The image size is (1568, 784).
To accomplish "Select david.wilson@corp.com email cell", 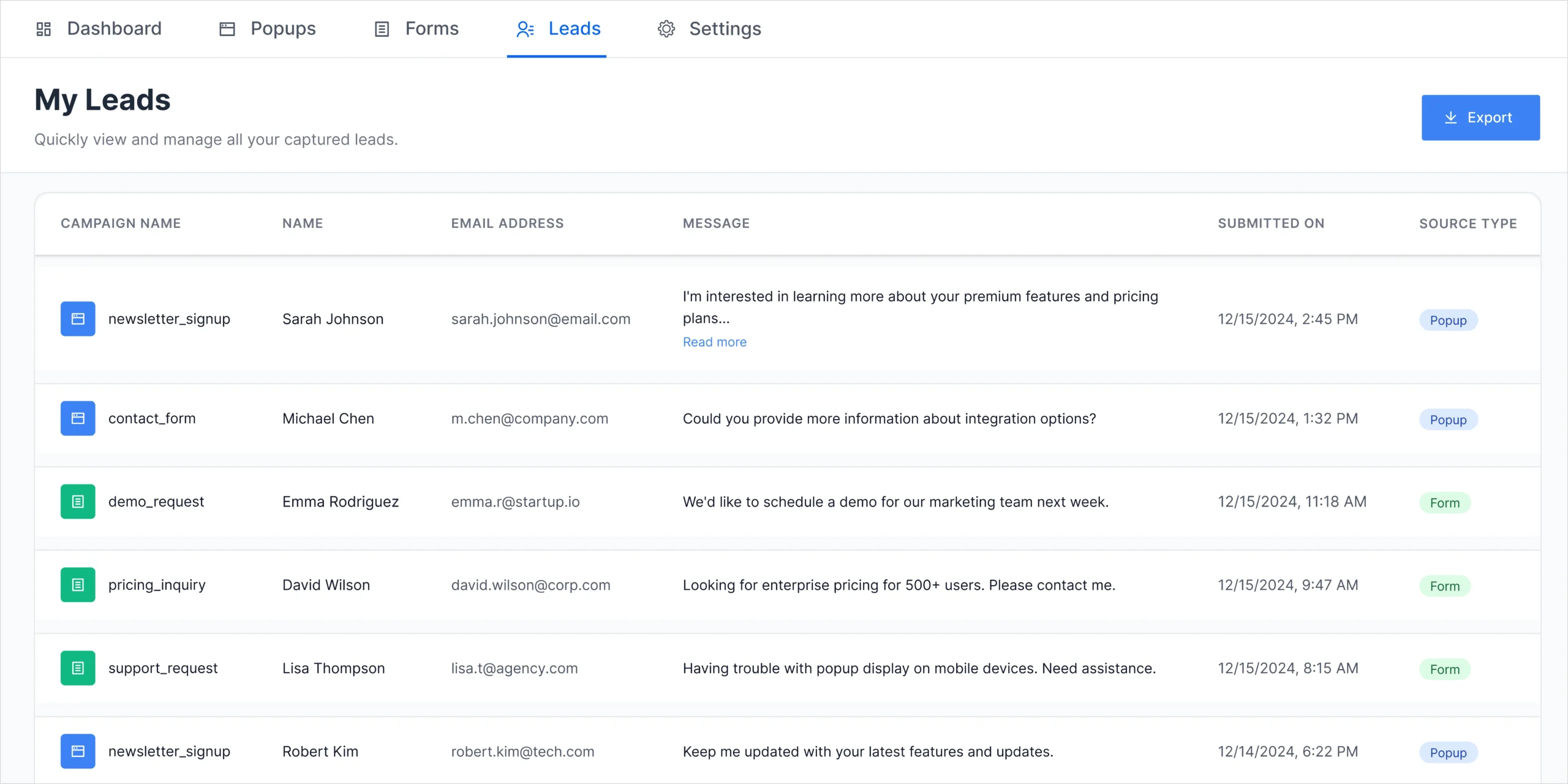I will click(x=530, y=585).
